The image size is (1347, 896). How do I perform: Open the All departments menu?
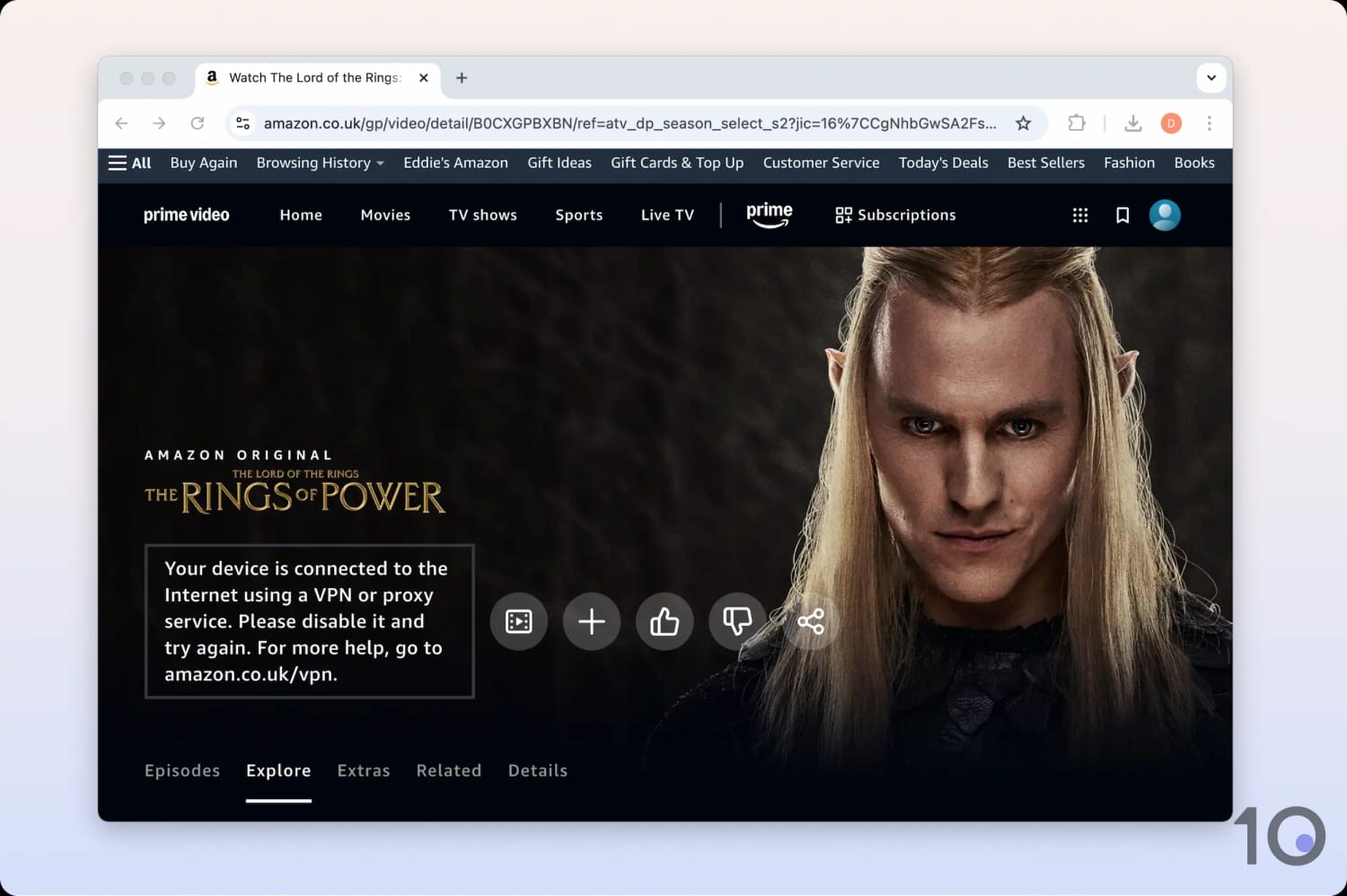[x=129, y=163]
